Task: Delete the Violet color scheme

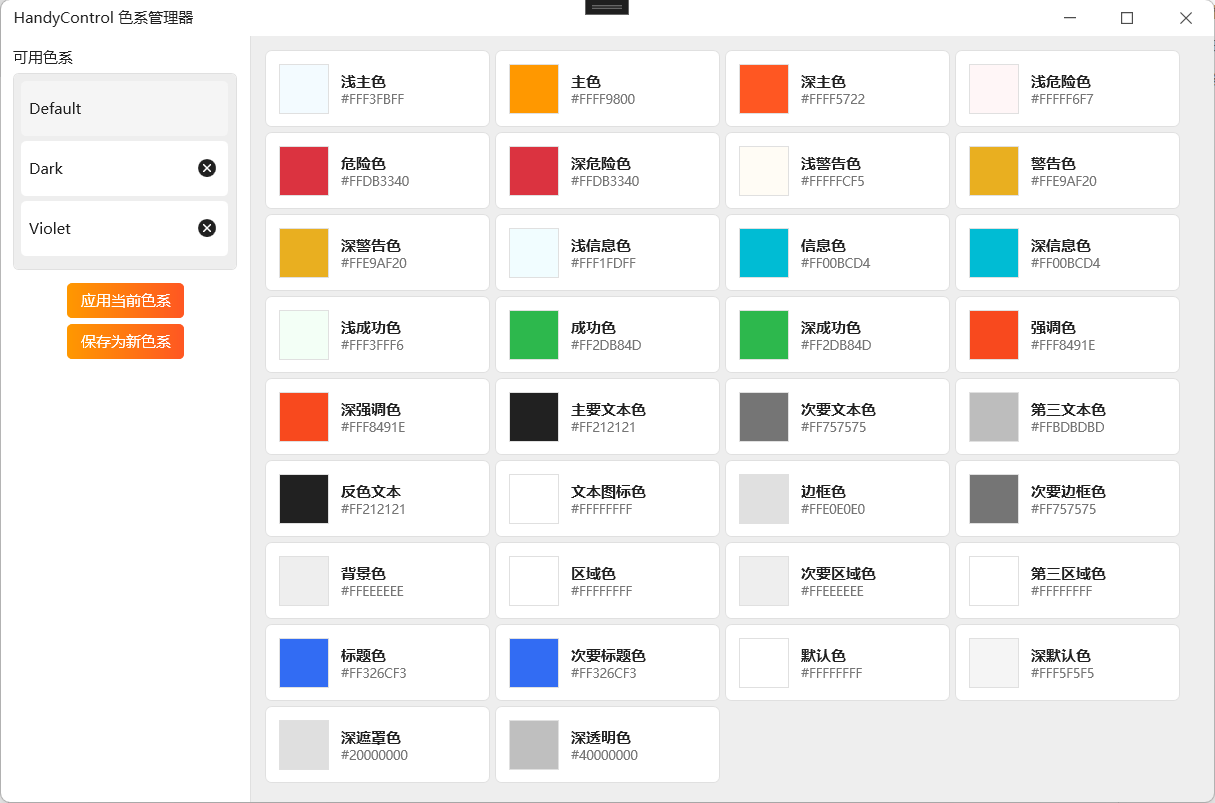Action: (207, 228)
